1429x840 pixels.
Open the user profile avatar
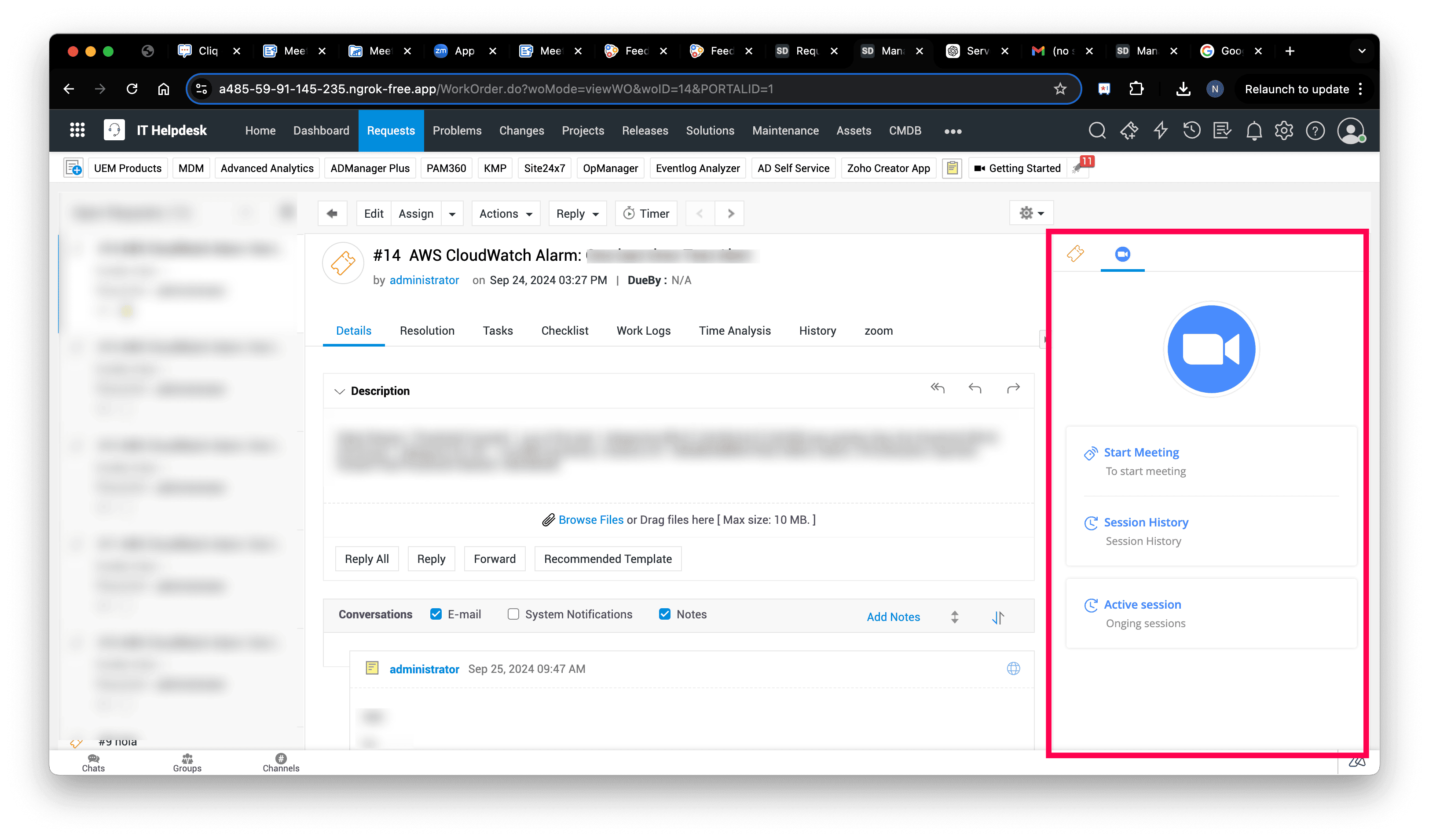1351,131
